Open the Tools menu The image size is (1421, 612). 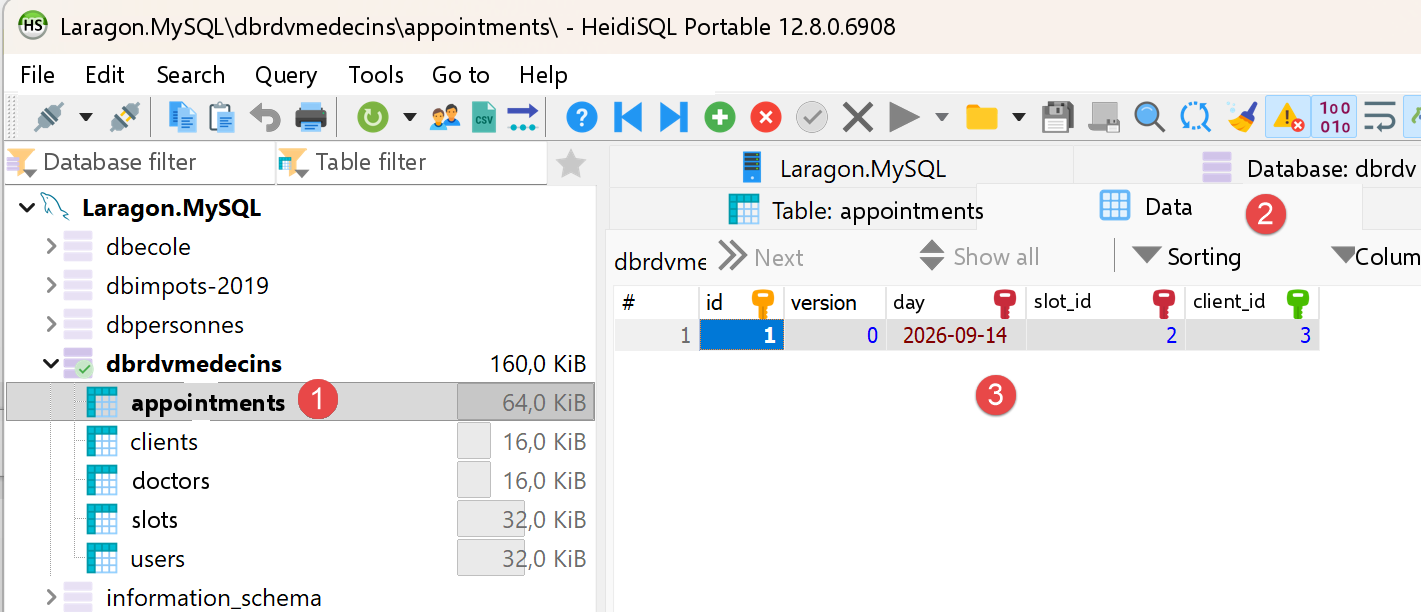(x=376, y=75)
